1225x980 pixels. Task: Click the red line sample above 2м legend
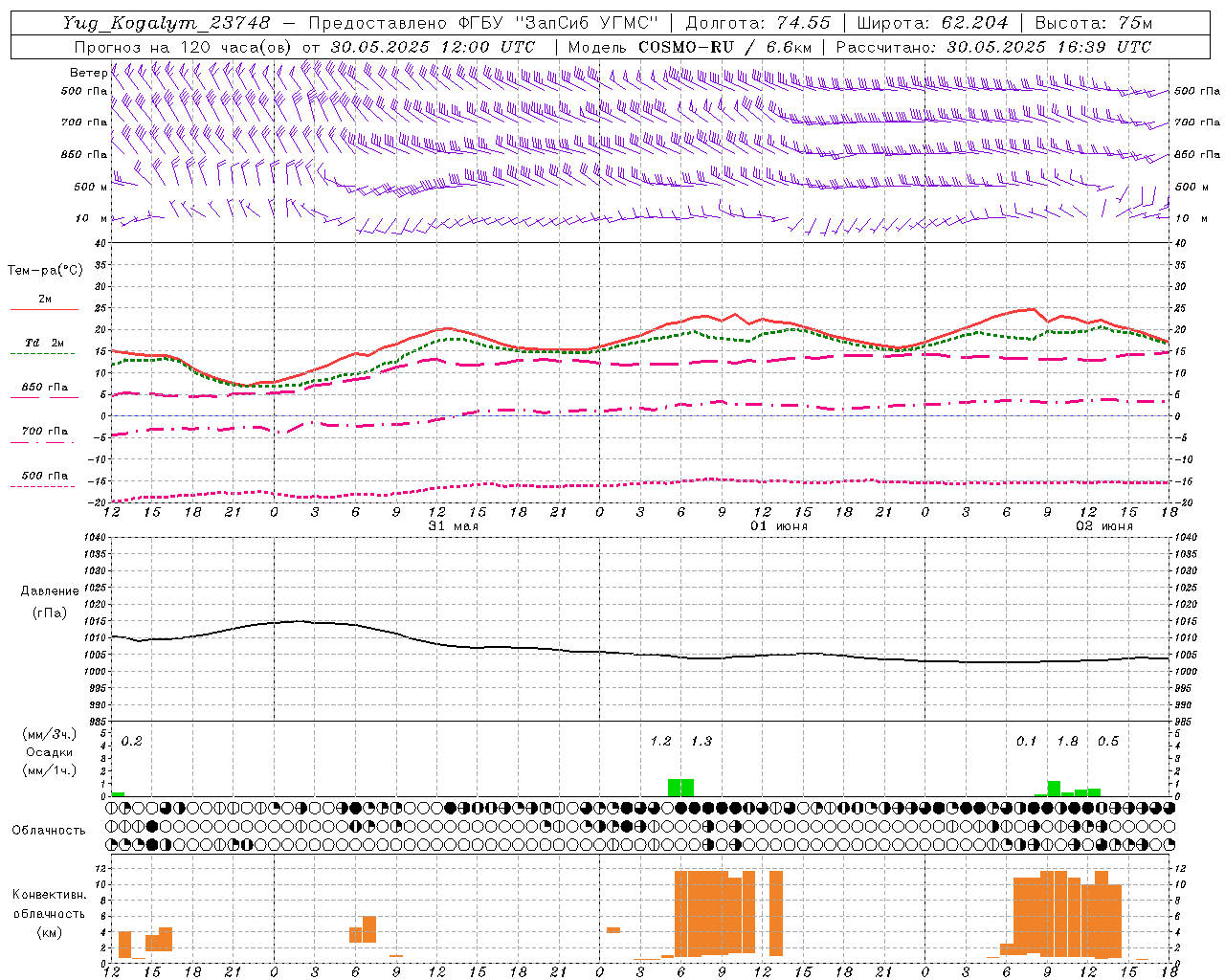point(44,310)
